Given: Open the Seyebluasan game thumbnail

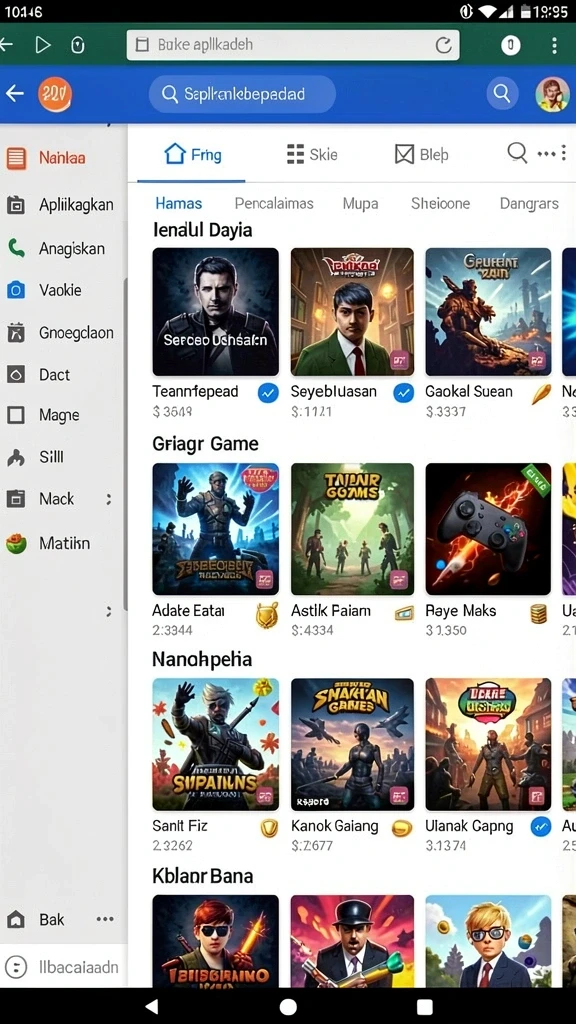Looking at the screenshot, I should [x=352, y=312].
